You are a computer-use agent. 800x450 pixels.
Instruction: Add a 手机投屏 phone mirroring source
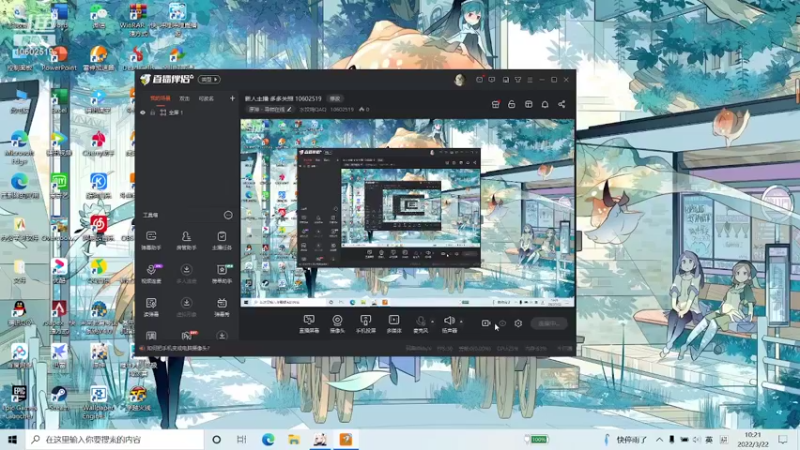[365, 324]
